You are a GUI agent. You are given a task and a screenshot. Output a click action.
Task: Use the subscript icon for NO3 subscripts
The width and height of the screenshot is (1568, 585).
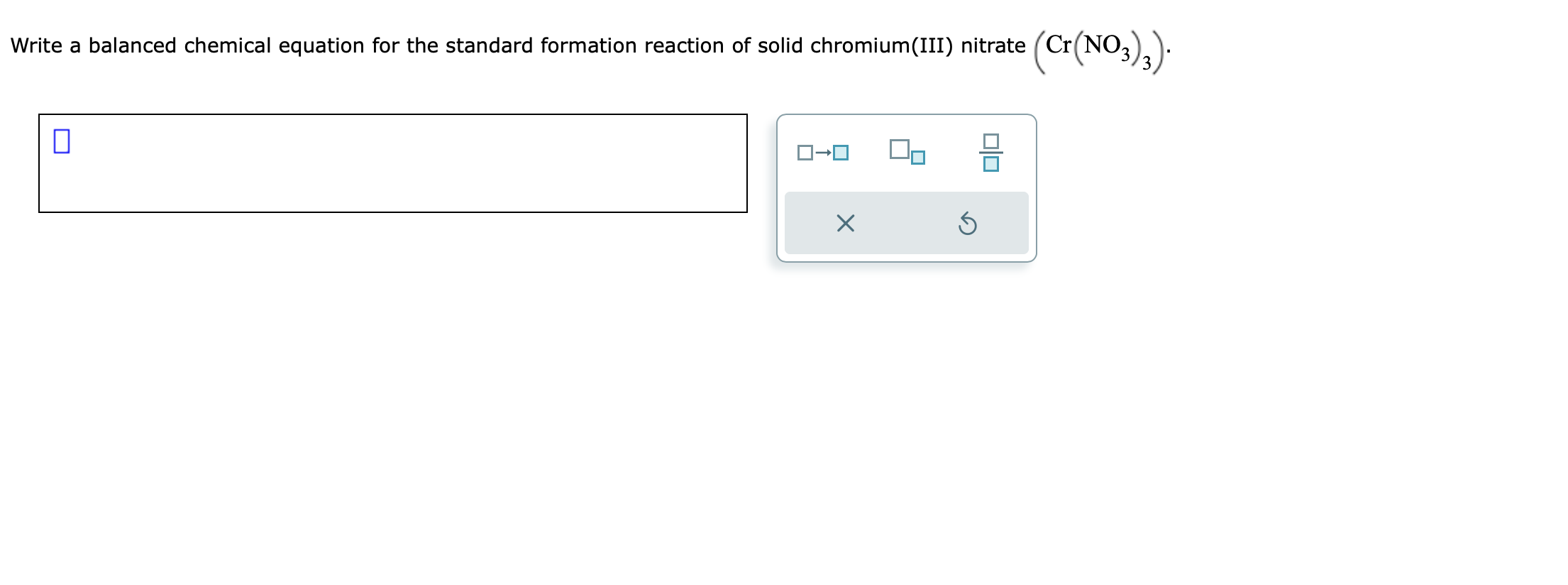pyautogui.click(x=907, y=151)
